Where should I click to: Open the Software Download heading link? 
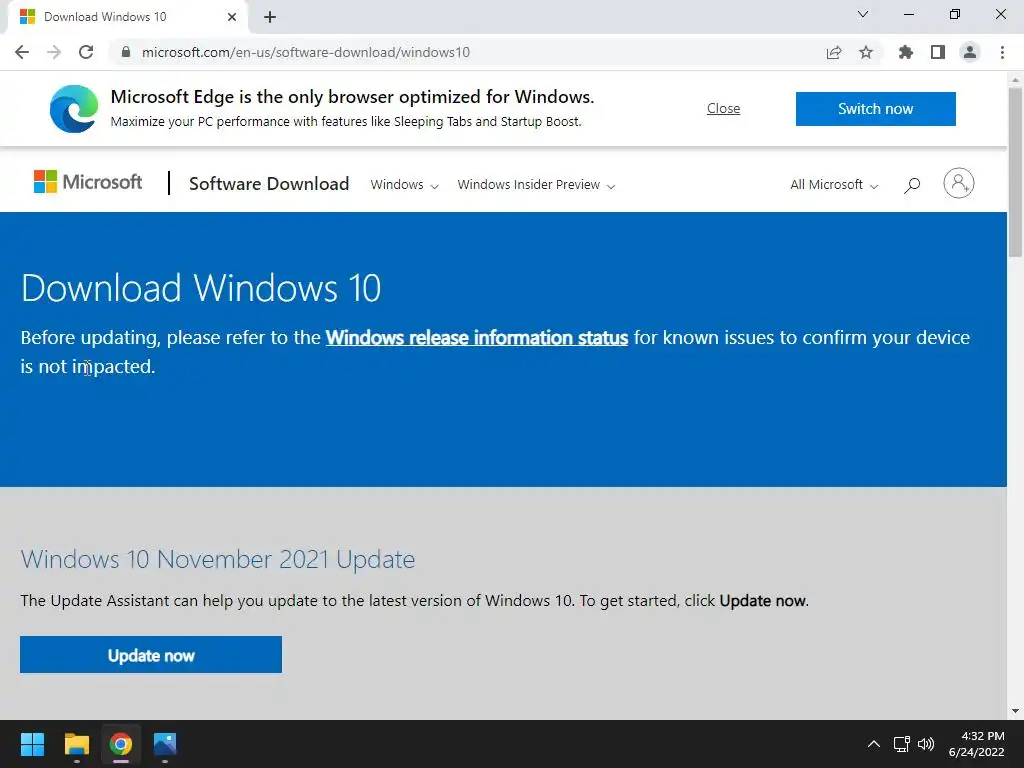pos(269,184)
